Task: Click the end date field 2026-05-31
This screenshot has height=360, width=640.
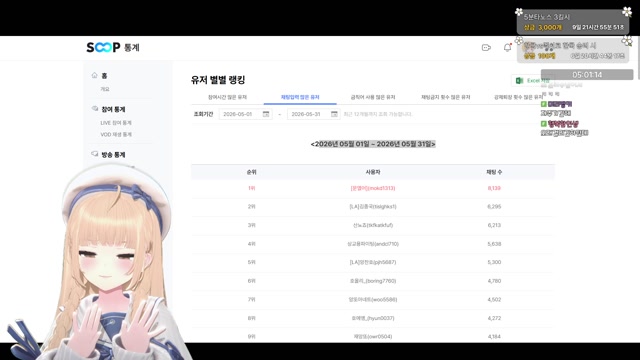Action: click(x=313, y=114)
